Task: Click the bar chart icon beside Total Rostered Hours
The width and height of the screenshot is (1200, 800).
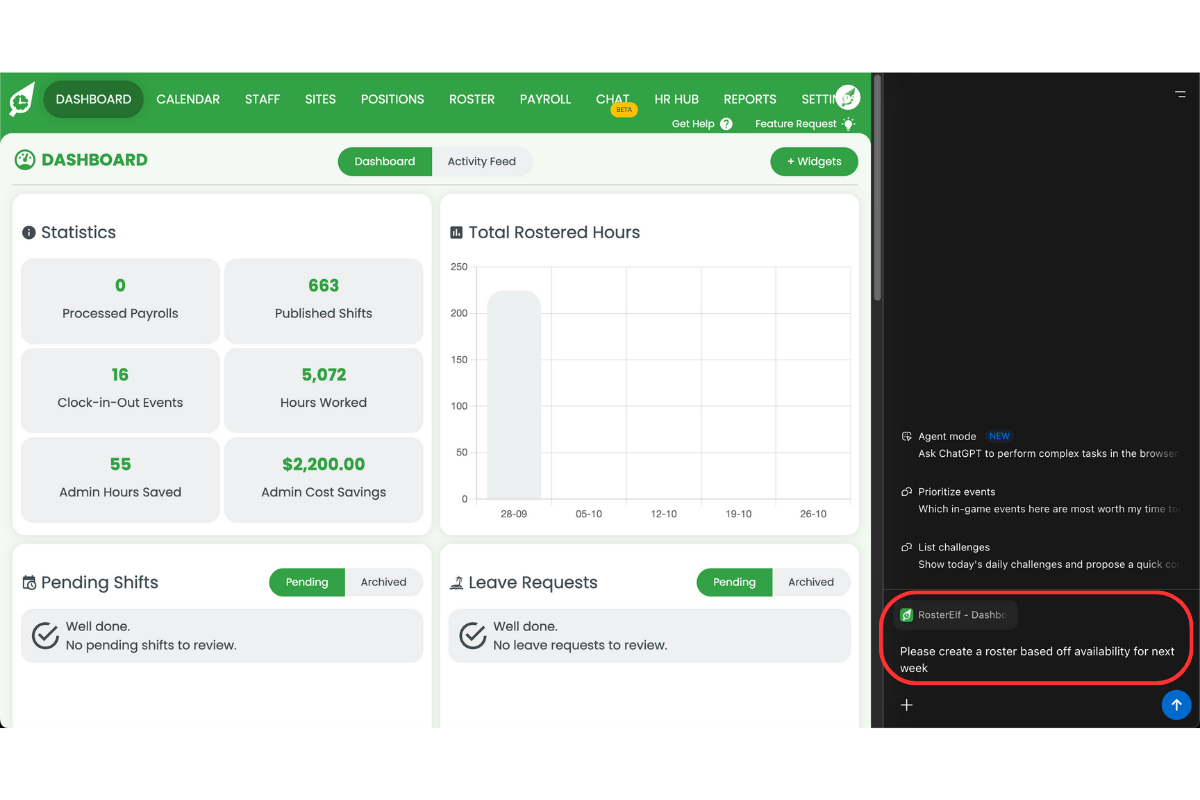Action: [x=456, y=231]
